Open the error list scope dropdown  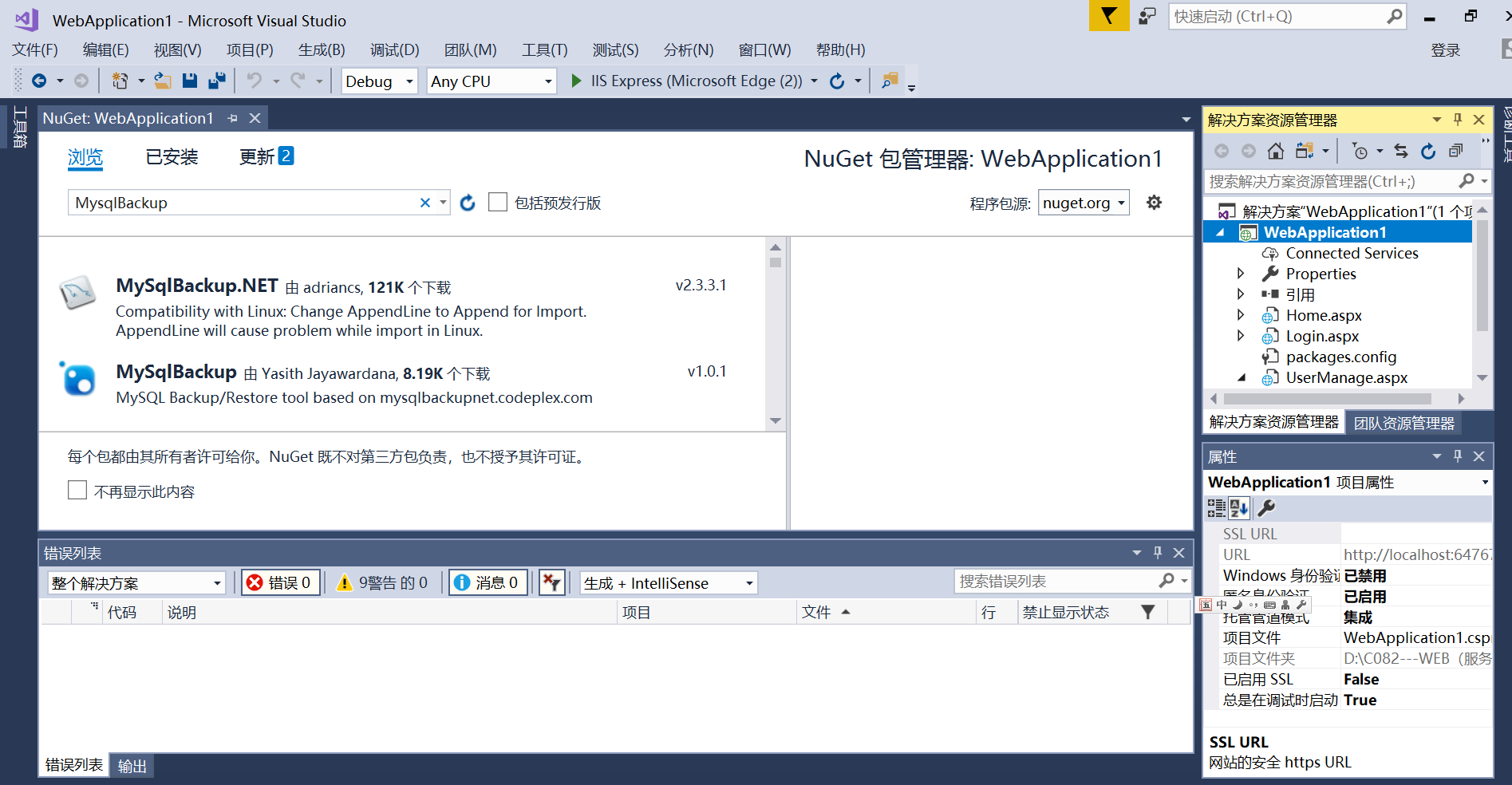(x=136, y=583)
